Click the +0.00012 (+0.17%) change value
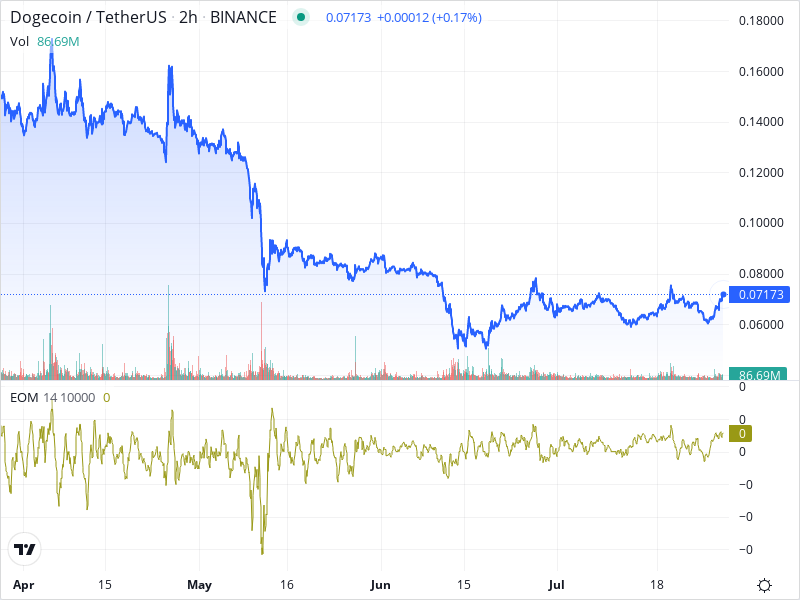The width and height of the screenshot is (800, 600). pyautogui.click(x=429, y=18)
